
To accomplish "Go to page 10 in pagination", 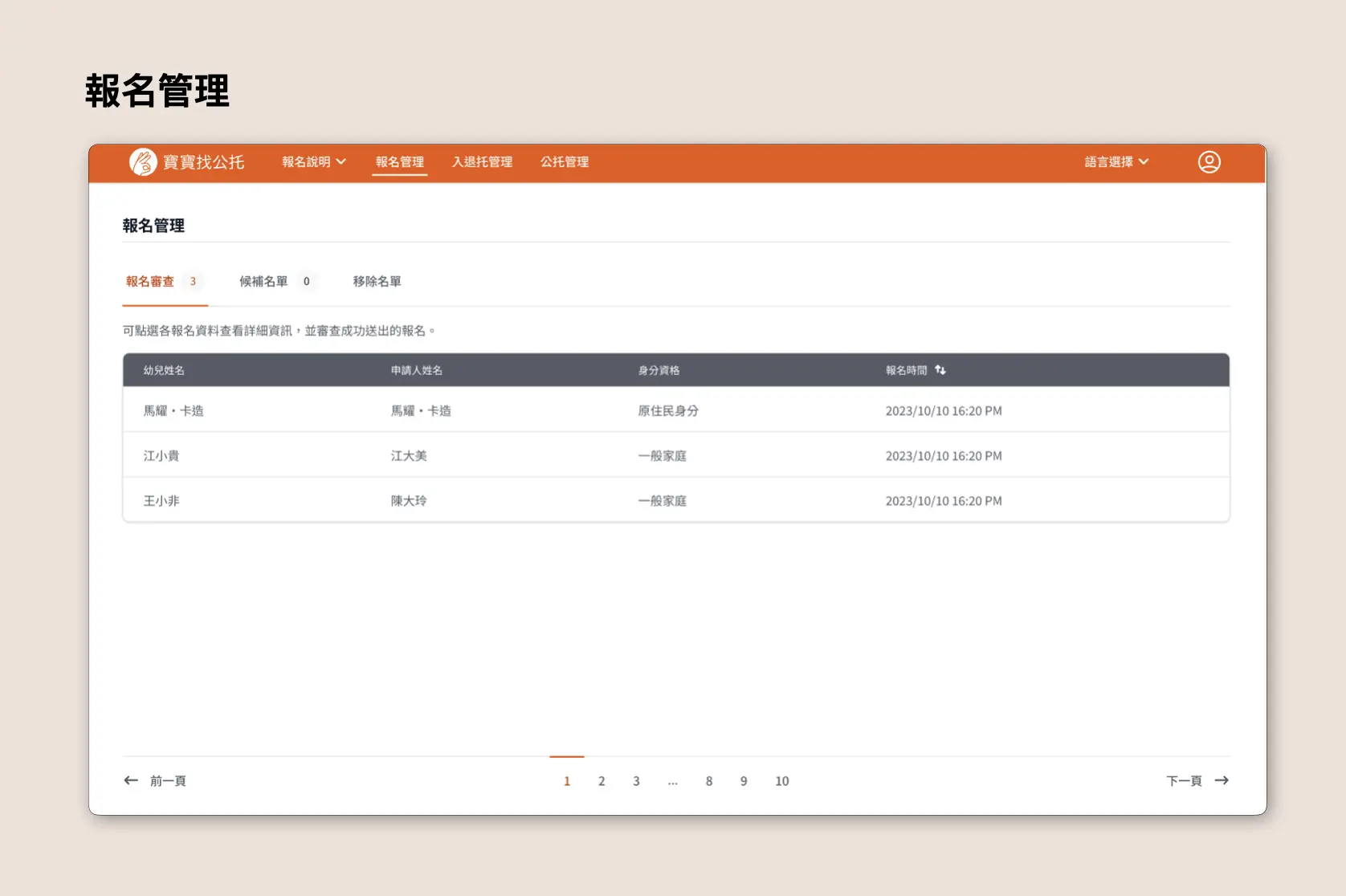I will [x=781, y=780].
